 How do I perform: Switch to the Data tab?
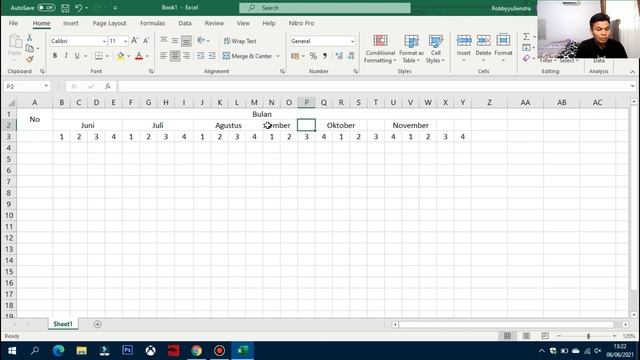(x=185, y=23)
